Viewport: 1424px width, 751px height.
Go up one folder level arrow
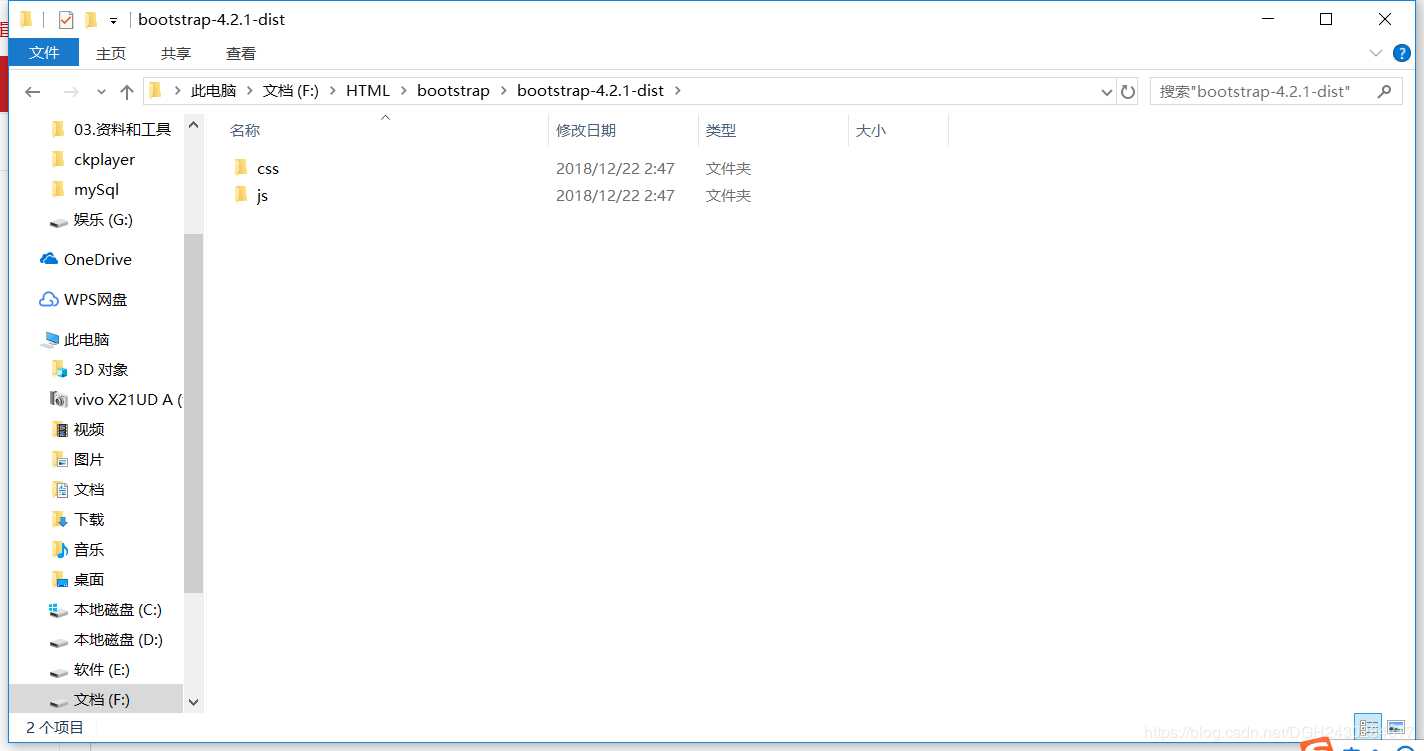click(126, 91)
